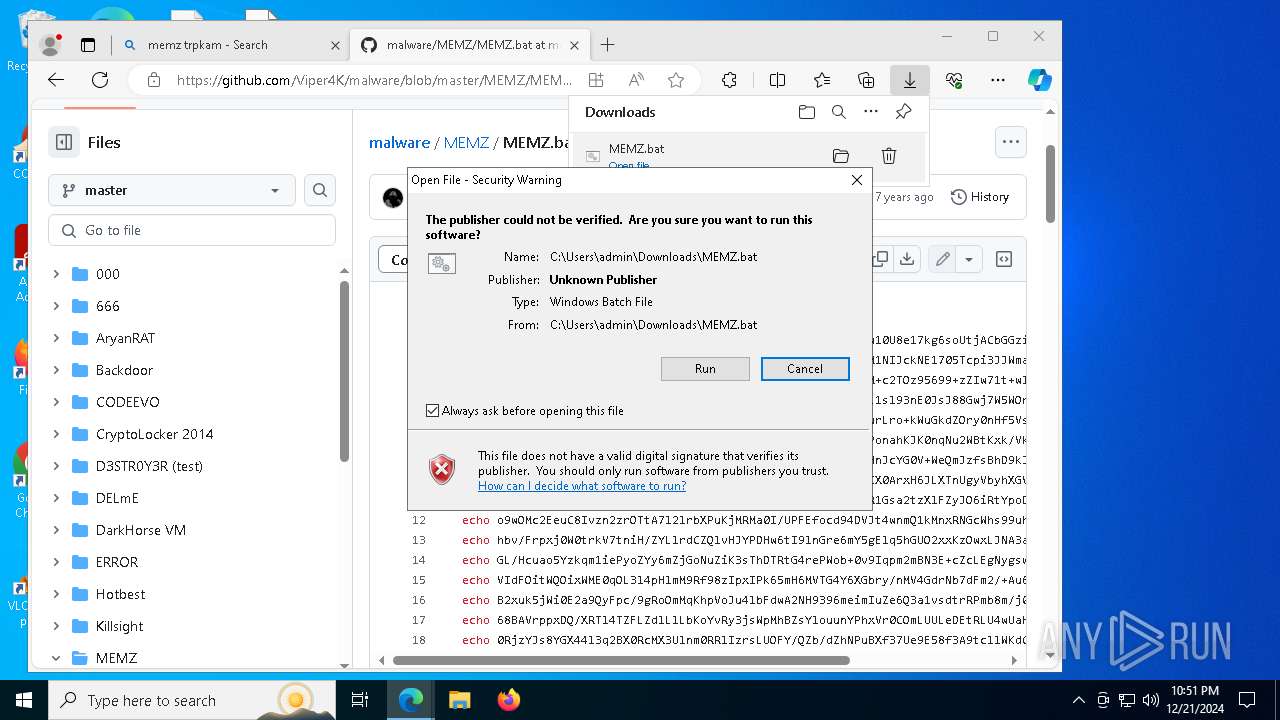
Task: Select the DELmE folder row
Action: (x=192, y=498)
